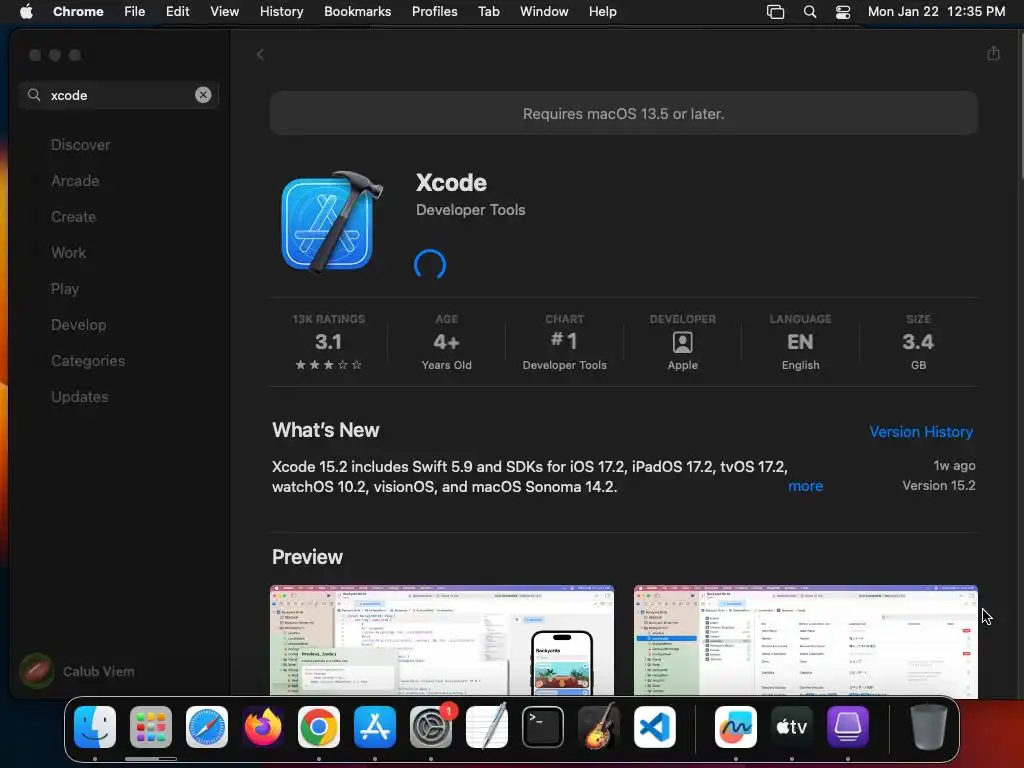Viewport: 1024px width, 768px height.
Task: Open the Discover section
Action: point(80,145)
